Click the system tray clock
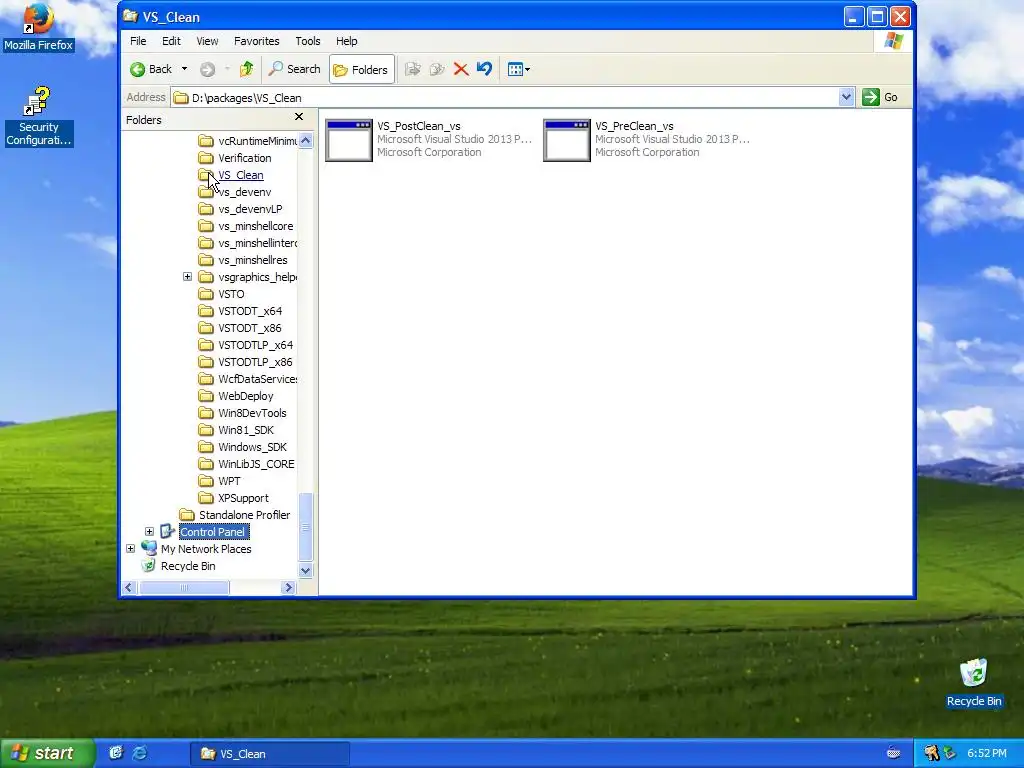The image size is (1024, 768). tap(987, 753)
